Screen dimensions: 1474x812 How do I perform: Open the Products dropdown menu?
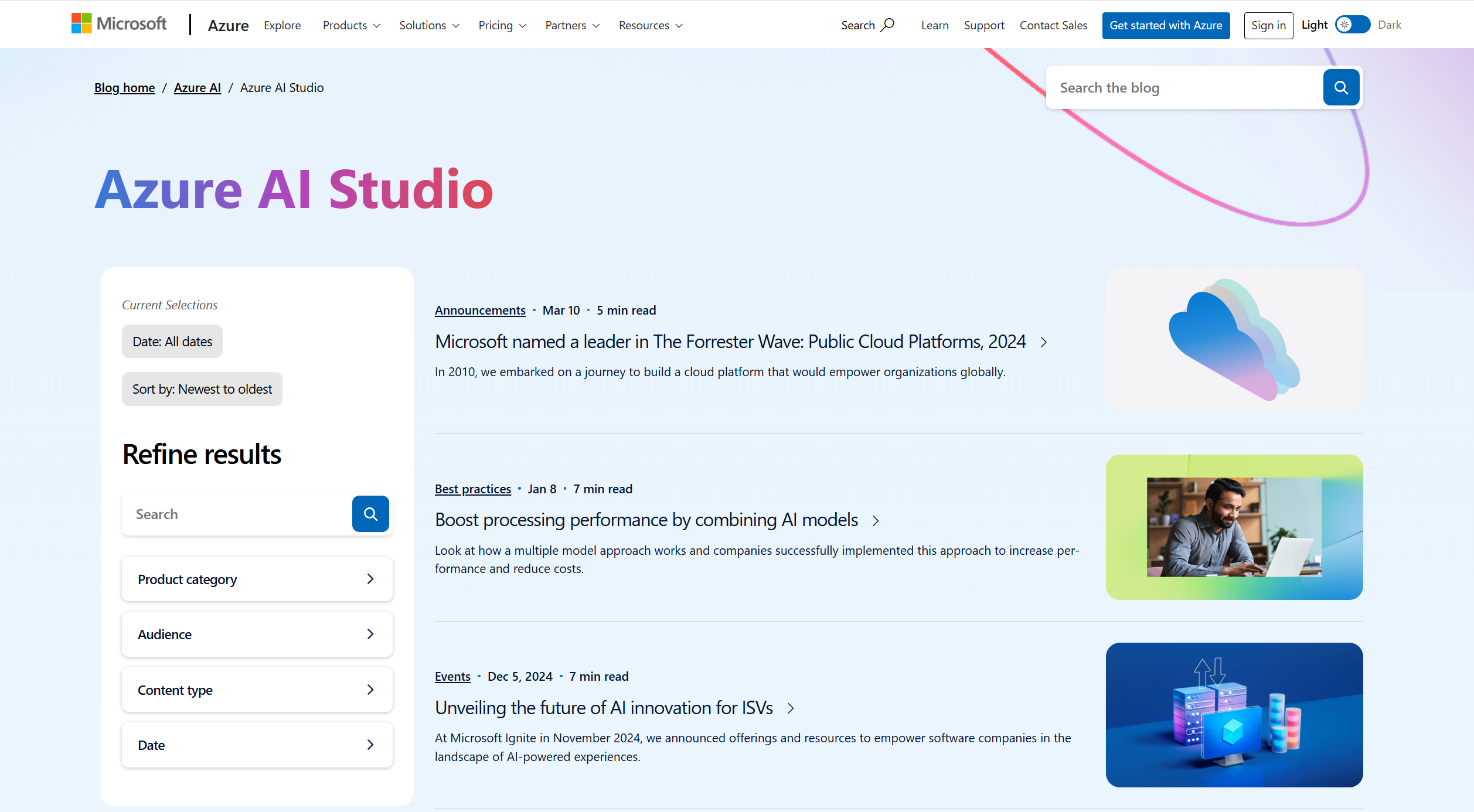click(x=352, y=25)
